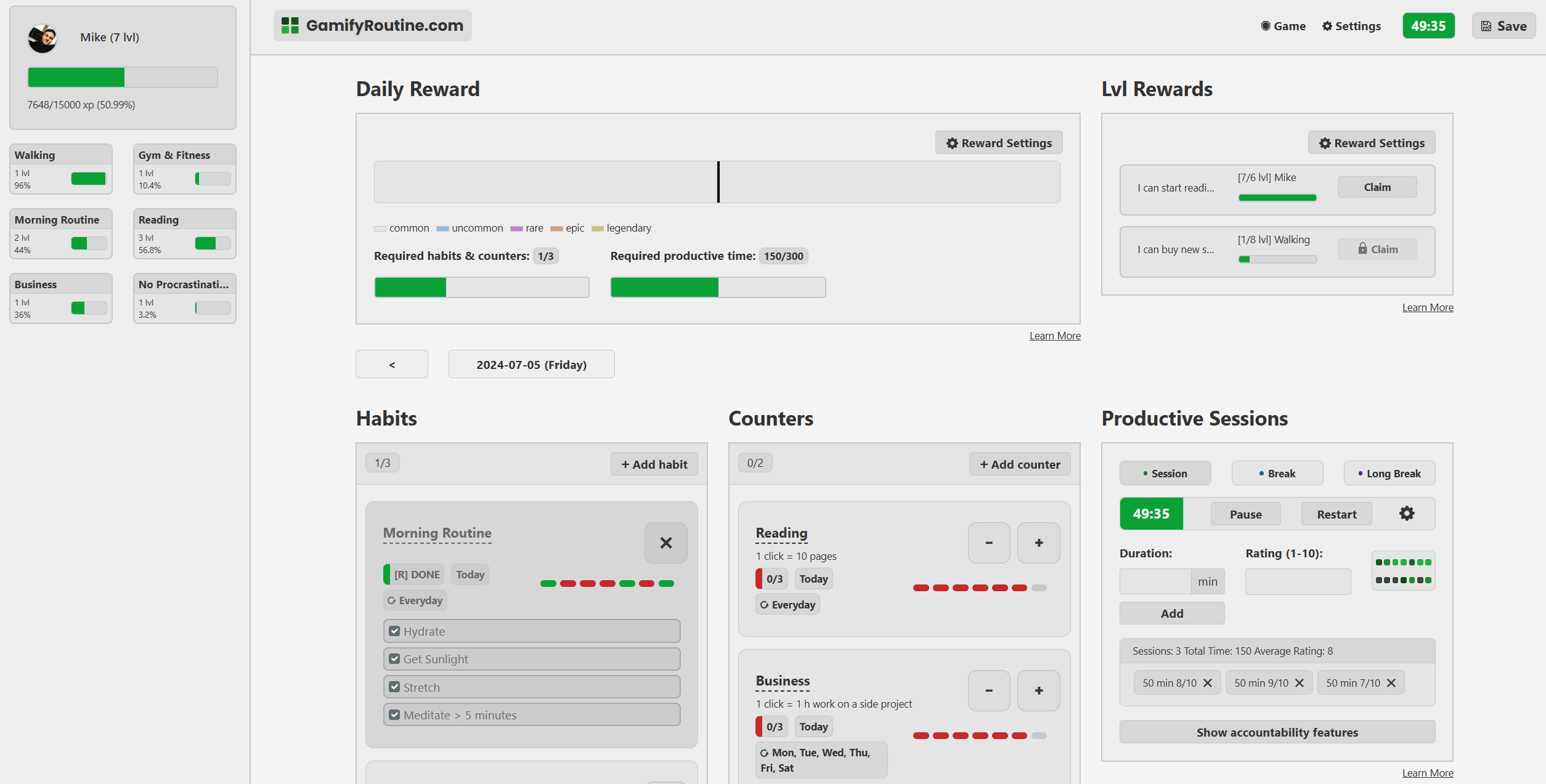Screen dimensions: 1546x784
Task: Open Settings in top navigation
Action: [x=1351, y=26]
